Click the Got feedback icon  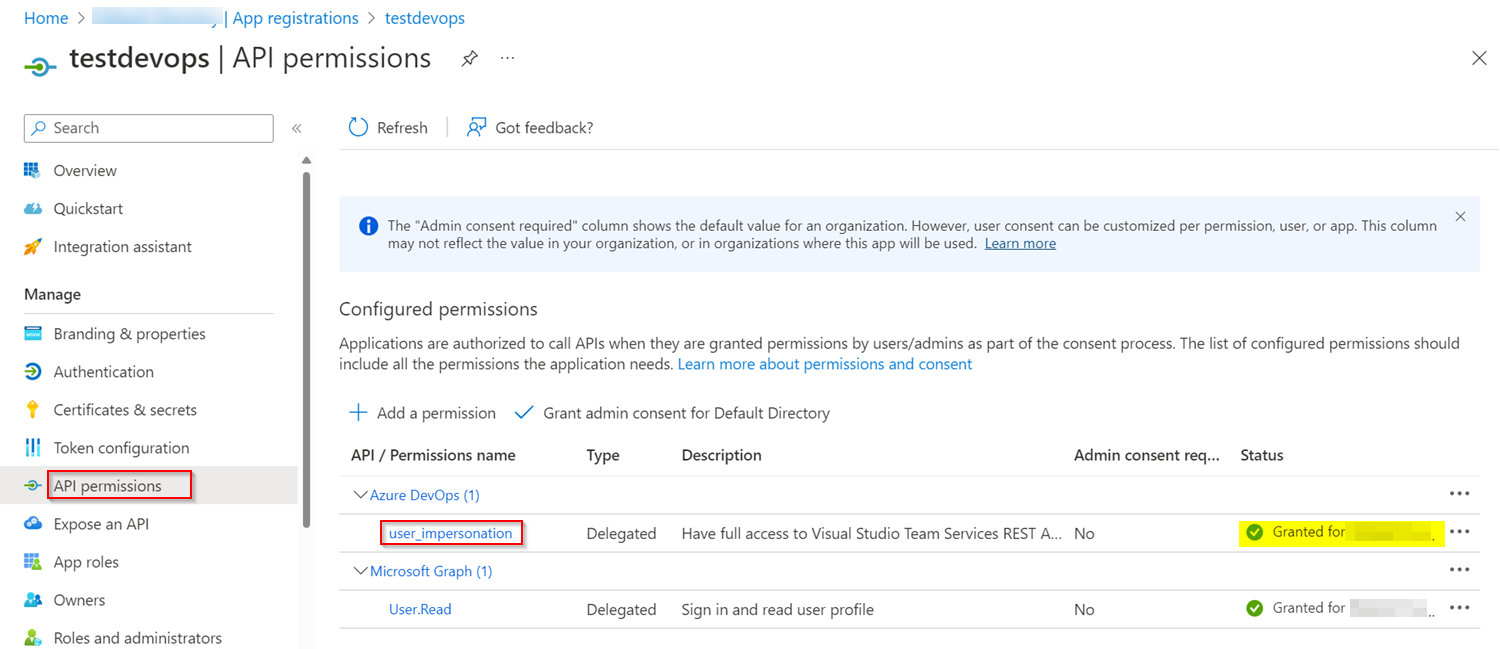(x=477, y=127)
